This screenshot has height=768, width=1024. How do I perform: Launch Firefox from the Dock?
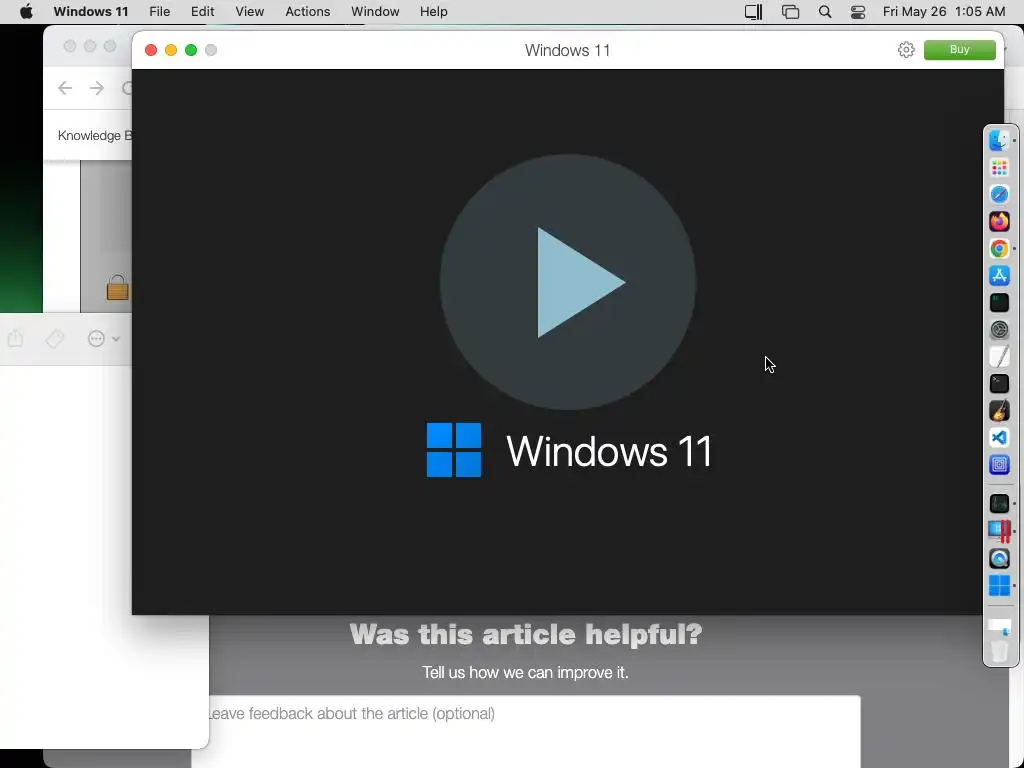click(x=999, y=222)
